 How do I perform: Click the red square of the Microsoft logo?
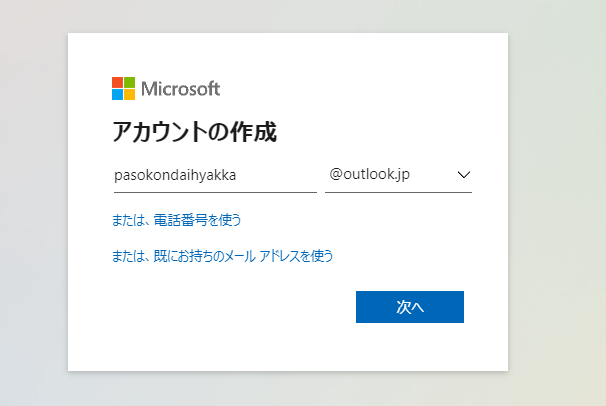click(x=117, y=82)
